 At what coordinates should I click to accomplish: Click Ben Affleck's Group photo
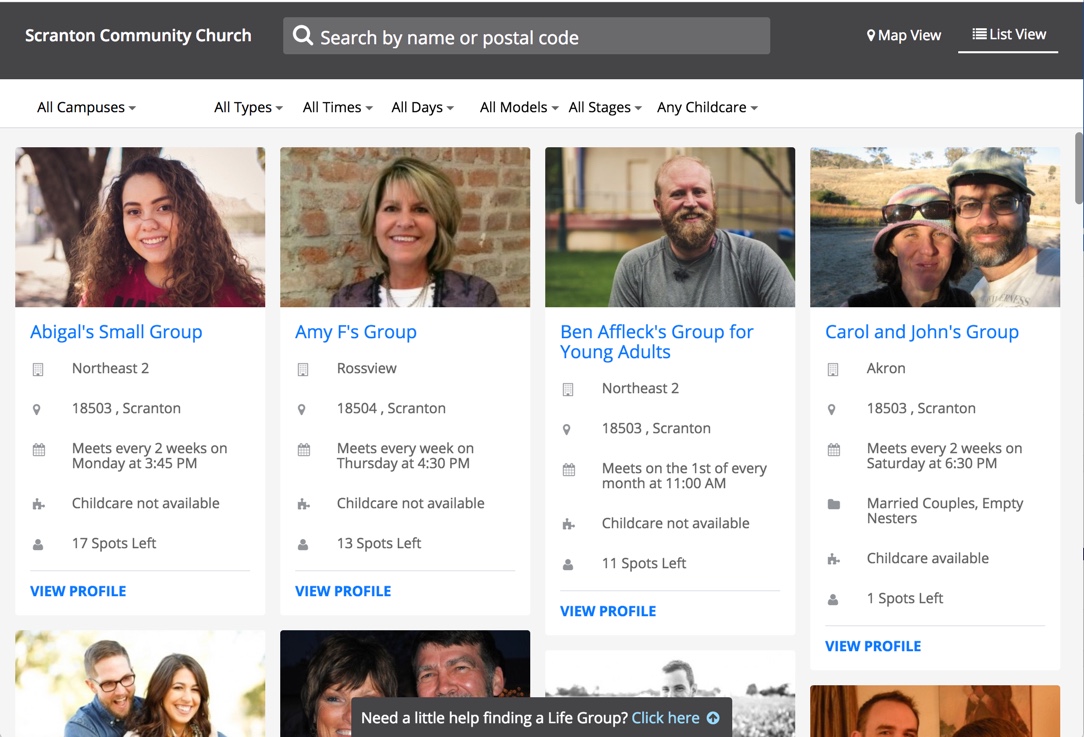coord(670,227)
